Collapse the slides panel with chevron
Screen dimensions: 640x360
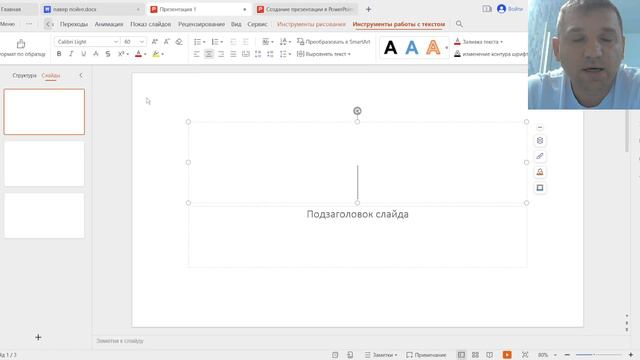(x=81, y=75)
